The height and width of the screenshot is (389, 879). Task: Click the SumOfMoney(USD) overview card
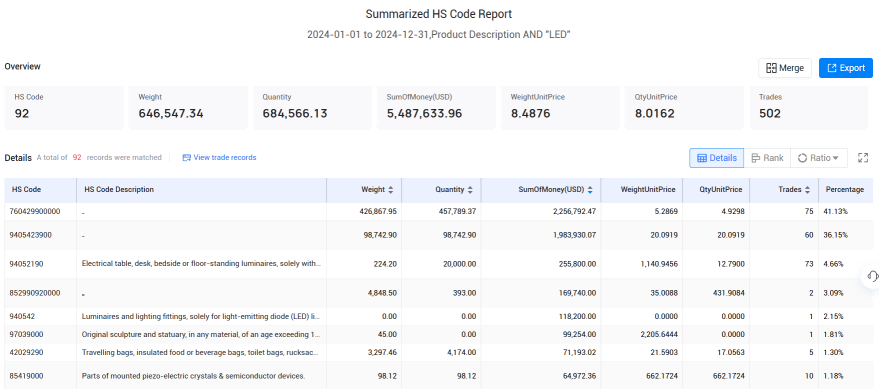point(436,108)
